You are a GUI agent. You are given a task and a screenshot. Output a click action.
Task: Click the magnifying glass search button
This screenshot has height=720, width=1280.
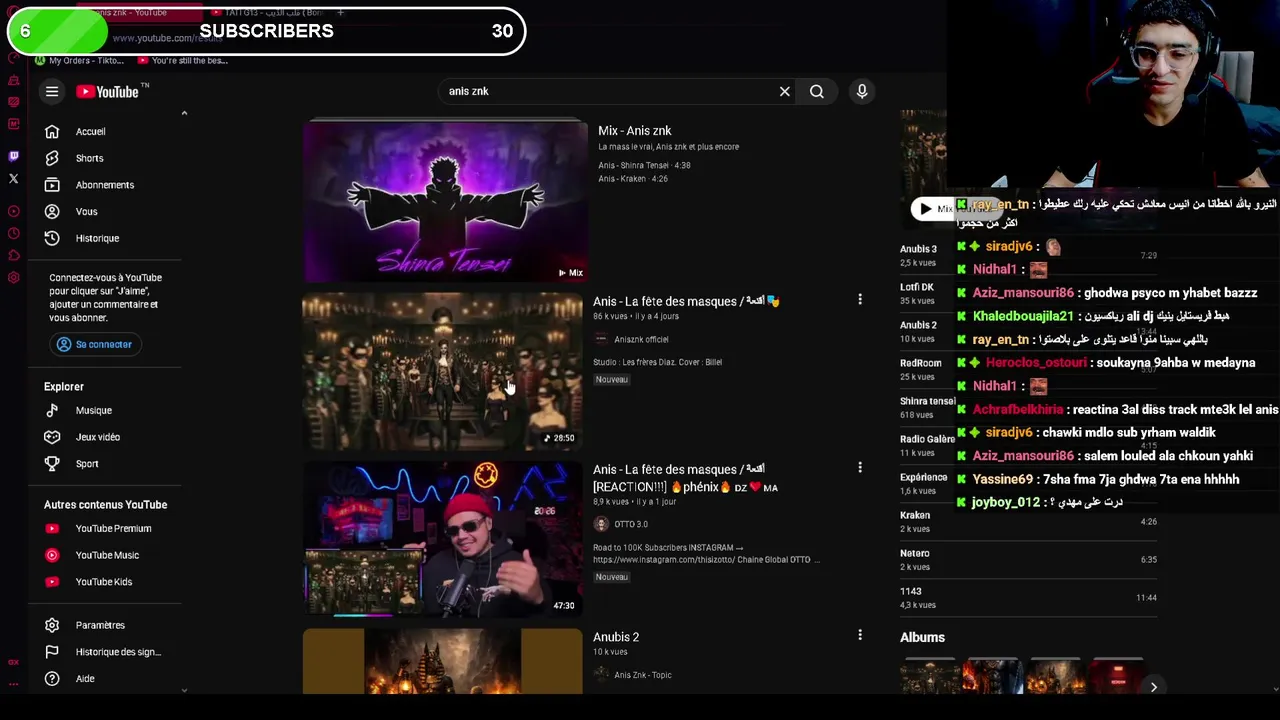817,92
